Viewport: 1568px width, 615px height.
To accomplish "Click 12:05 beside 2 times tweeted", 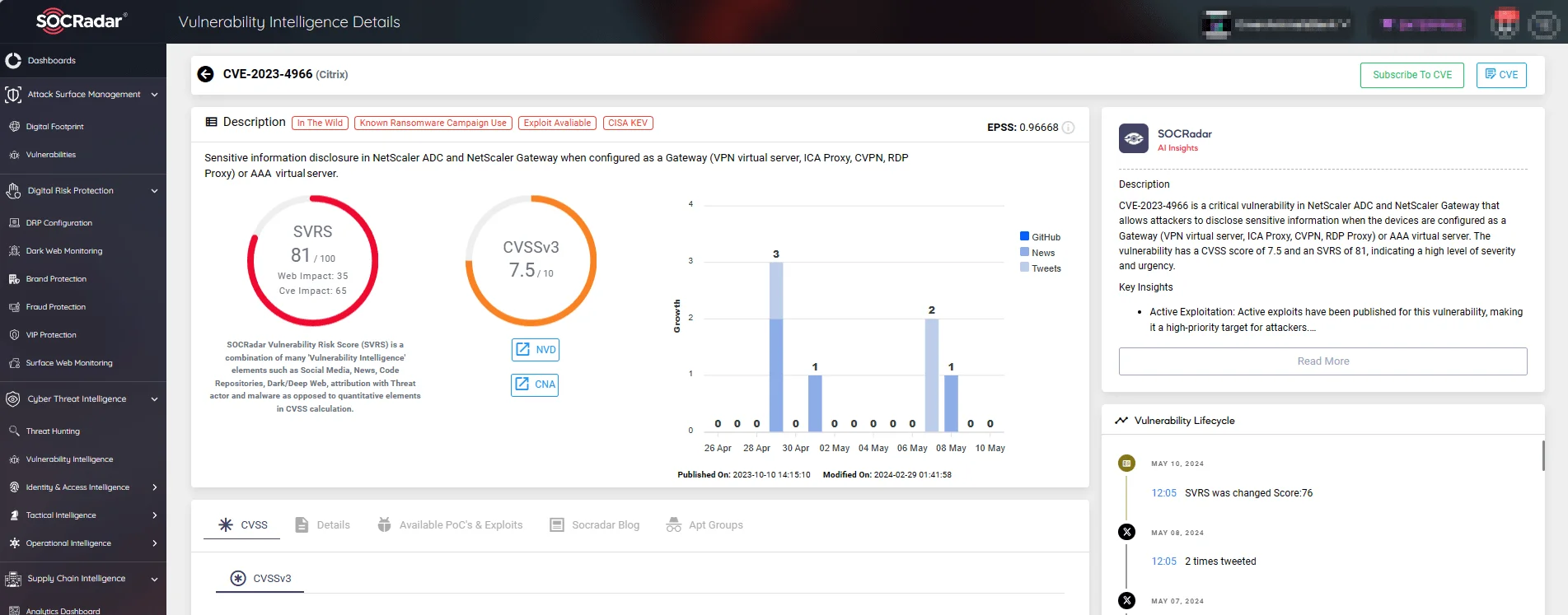I will [1164, 561].
